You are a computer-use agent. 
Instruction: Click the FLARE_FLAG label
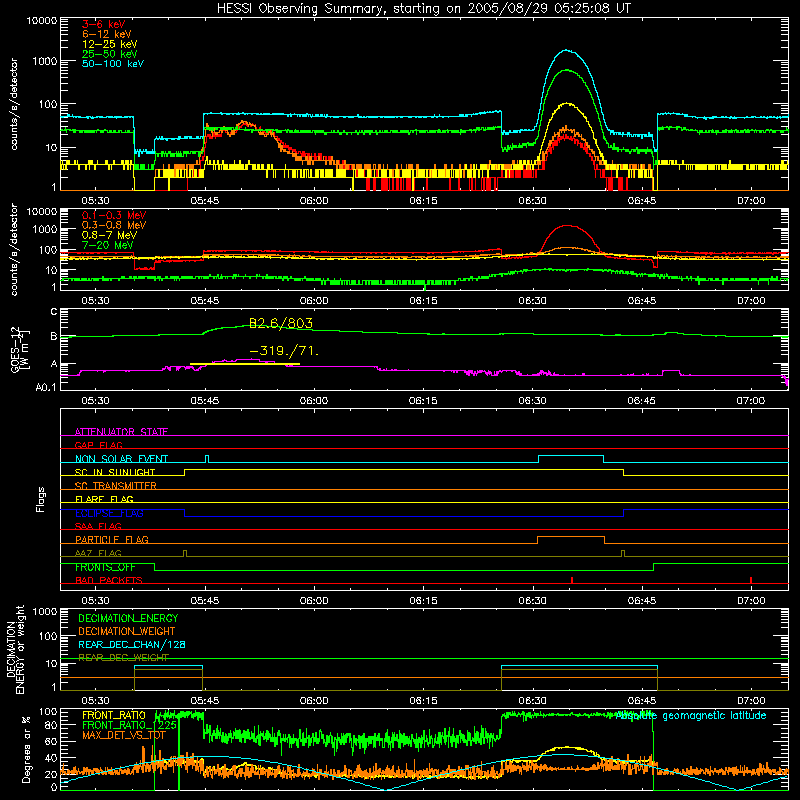point(104,499)
